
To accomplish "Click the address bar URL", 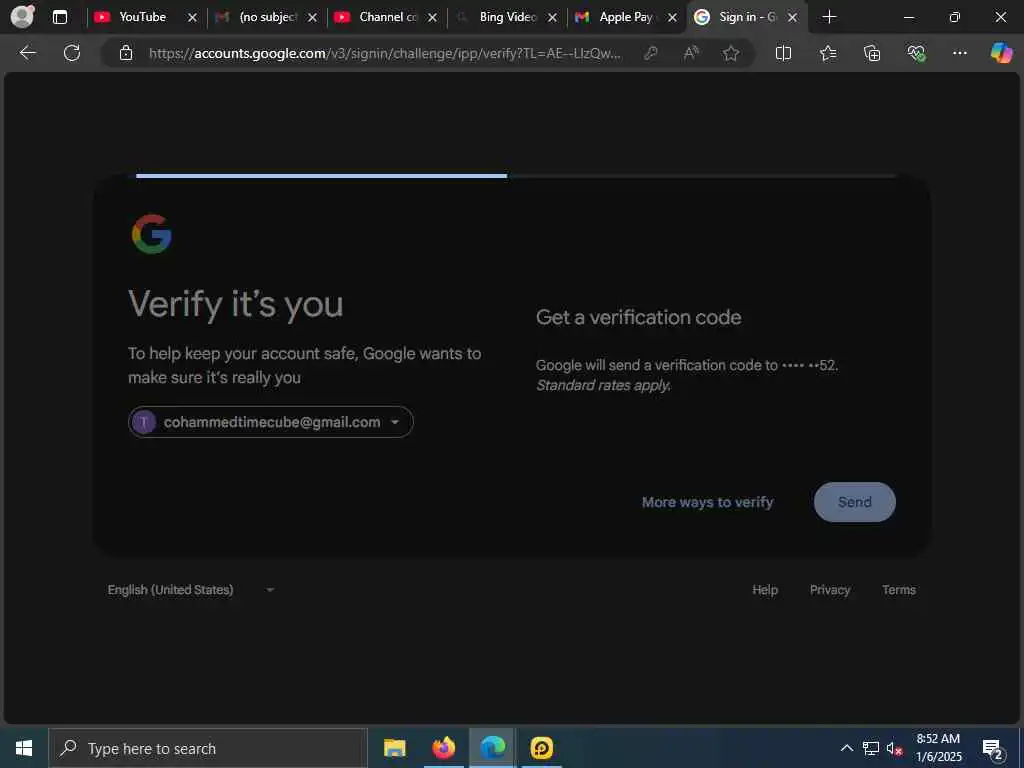I will 385,54.
